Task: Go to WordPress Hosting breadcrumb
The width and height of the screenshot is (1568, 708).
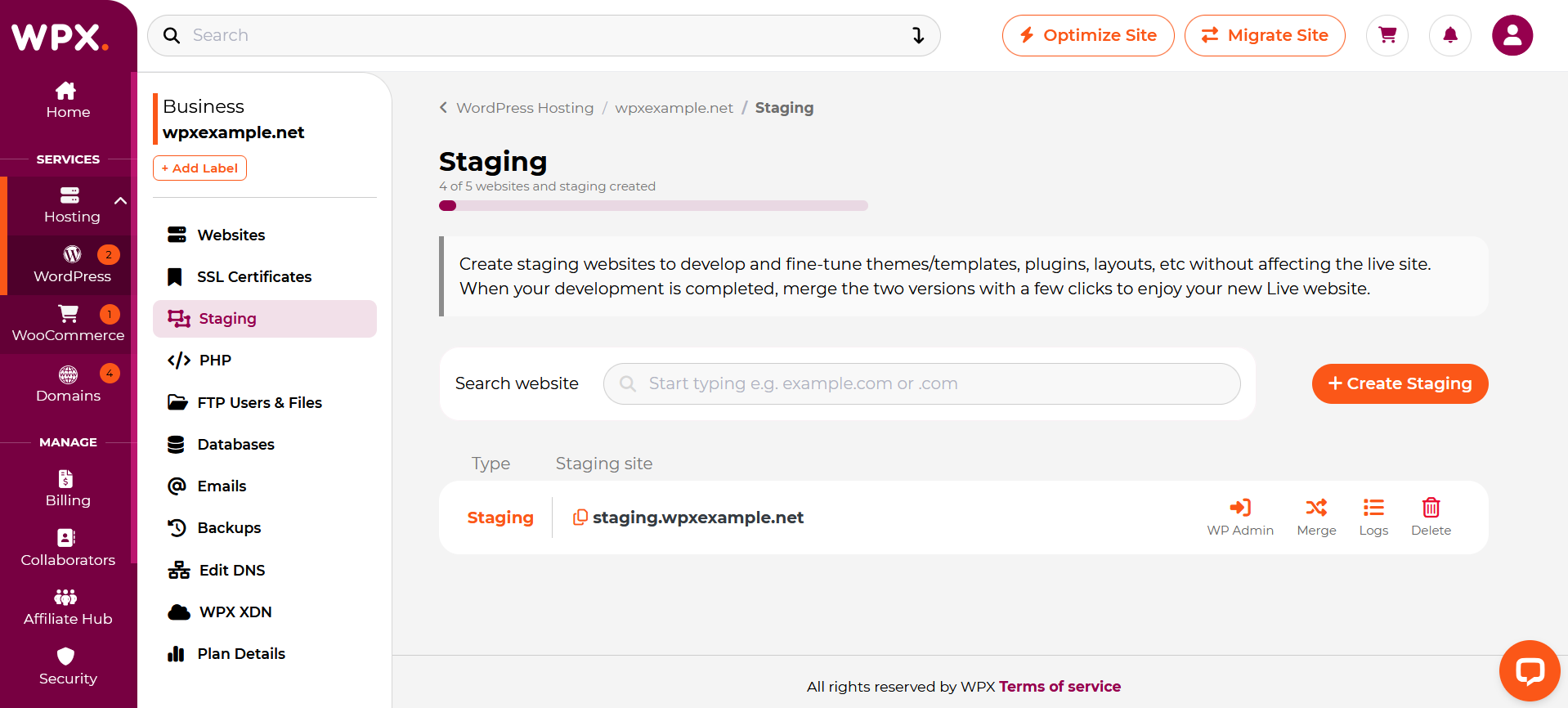Action: coord(525,108)
